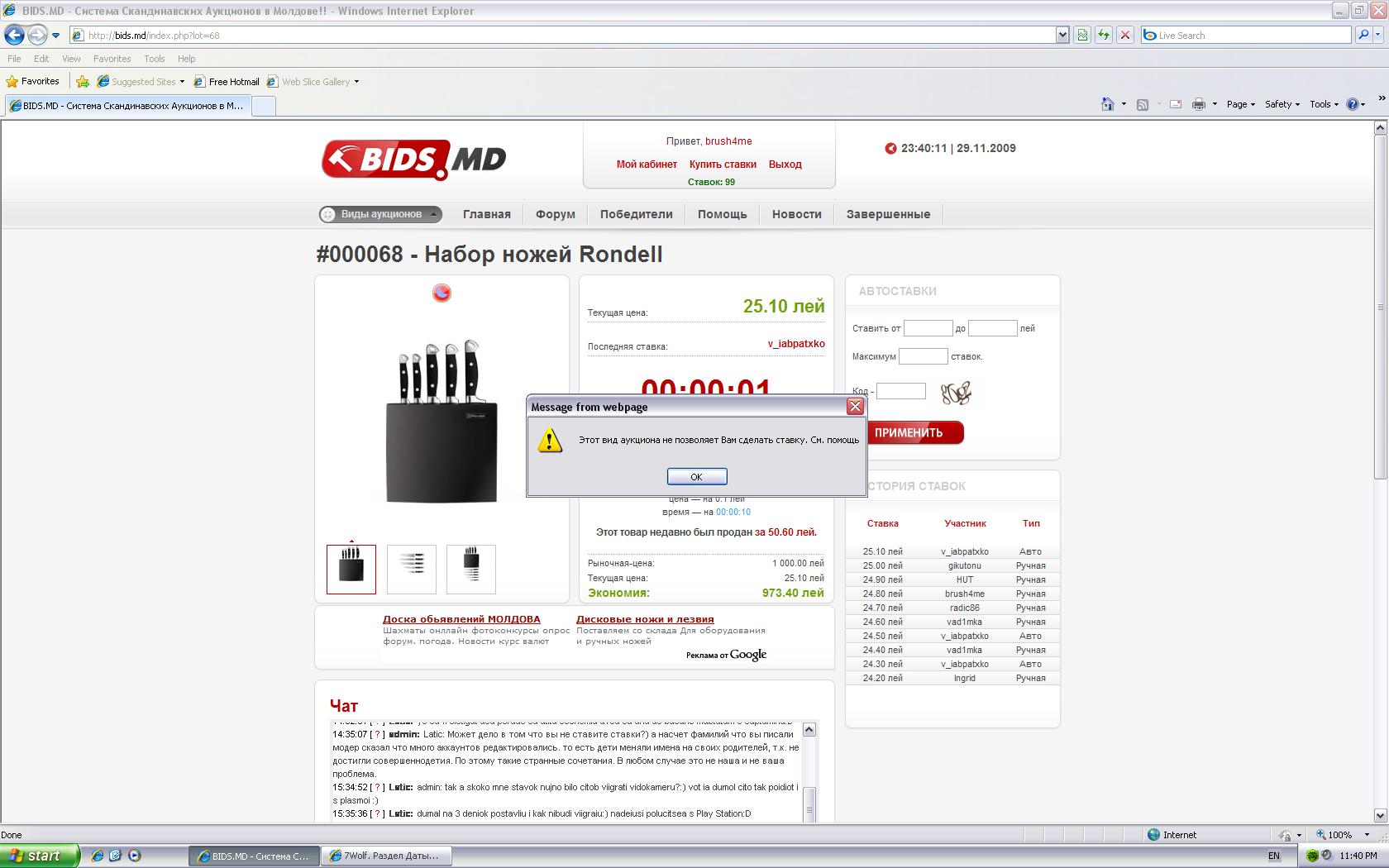Click the Ставить от input field
The height and width of the screenshot is (868, 1389).
pos(928,328)
